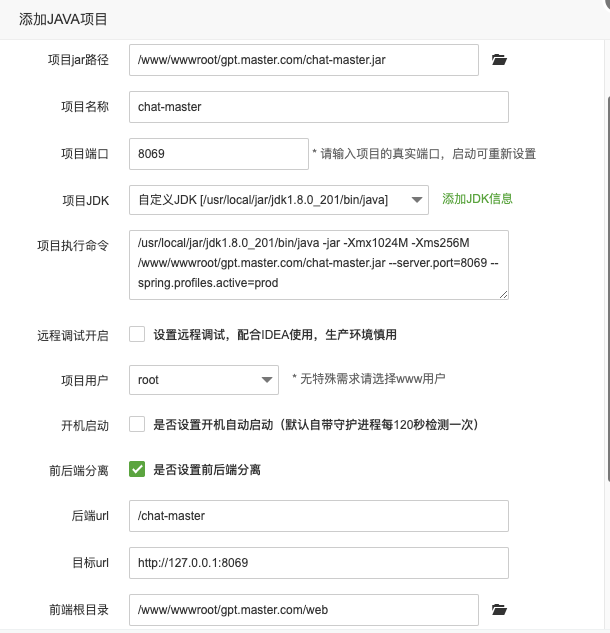Click the real port hint text
The image size is (610, 633).
[x=424, y=154]
